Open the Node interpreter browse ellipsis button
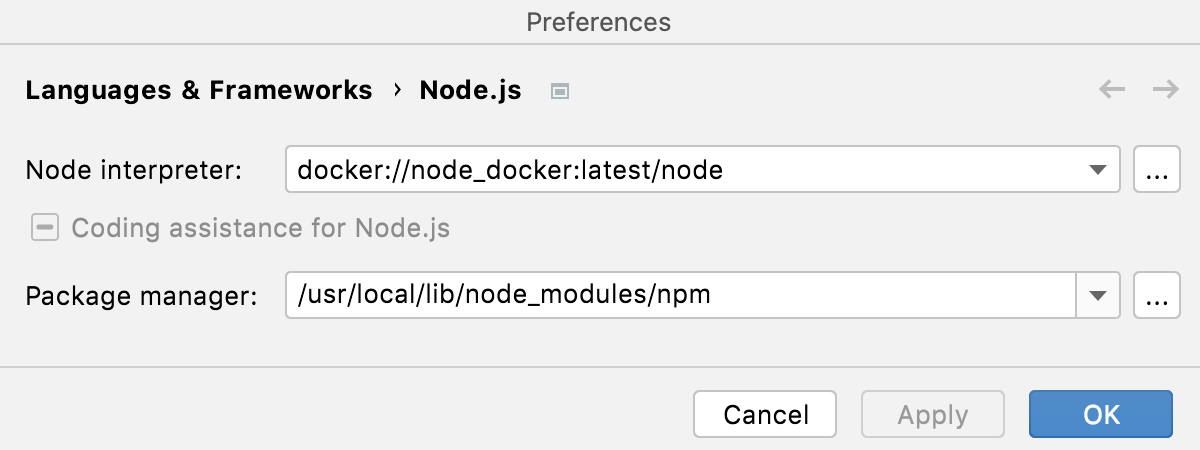This screenshot has height=450, width=1200. point(1156,171)
